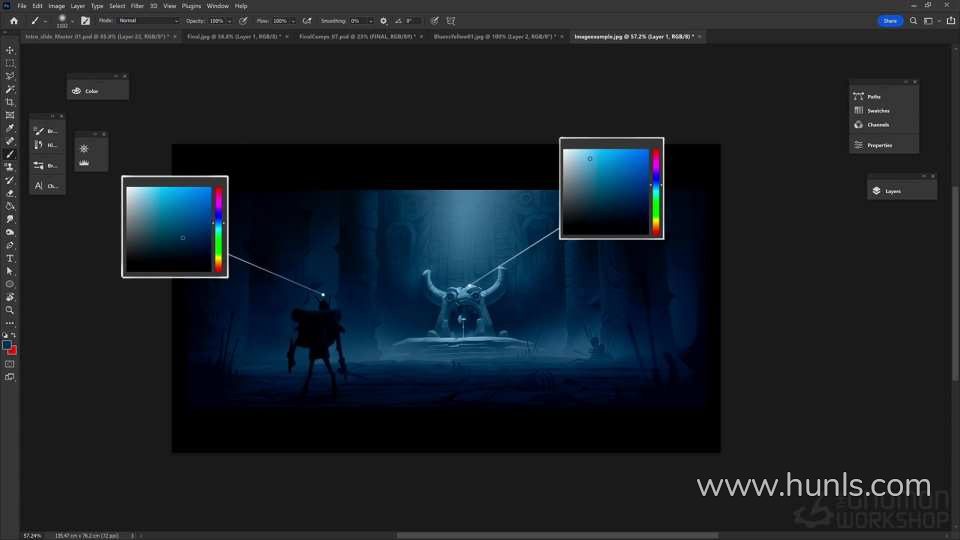Open the Edit Toolbar three-dots menu
Image resolution: width=960 pixels, height=540 pixels.
[x=10, y=323]
